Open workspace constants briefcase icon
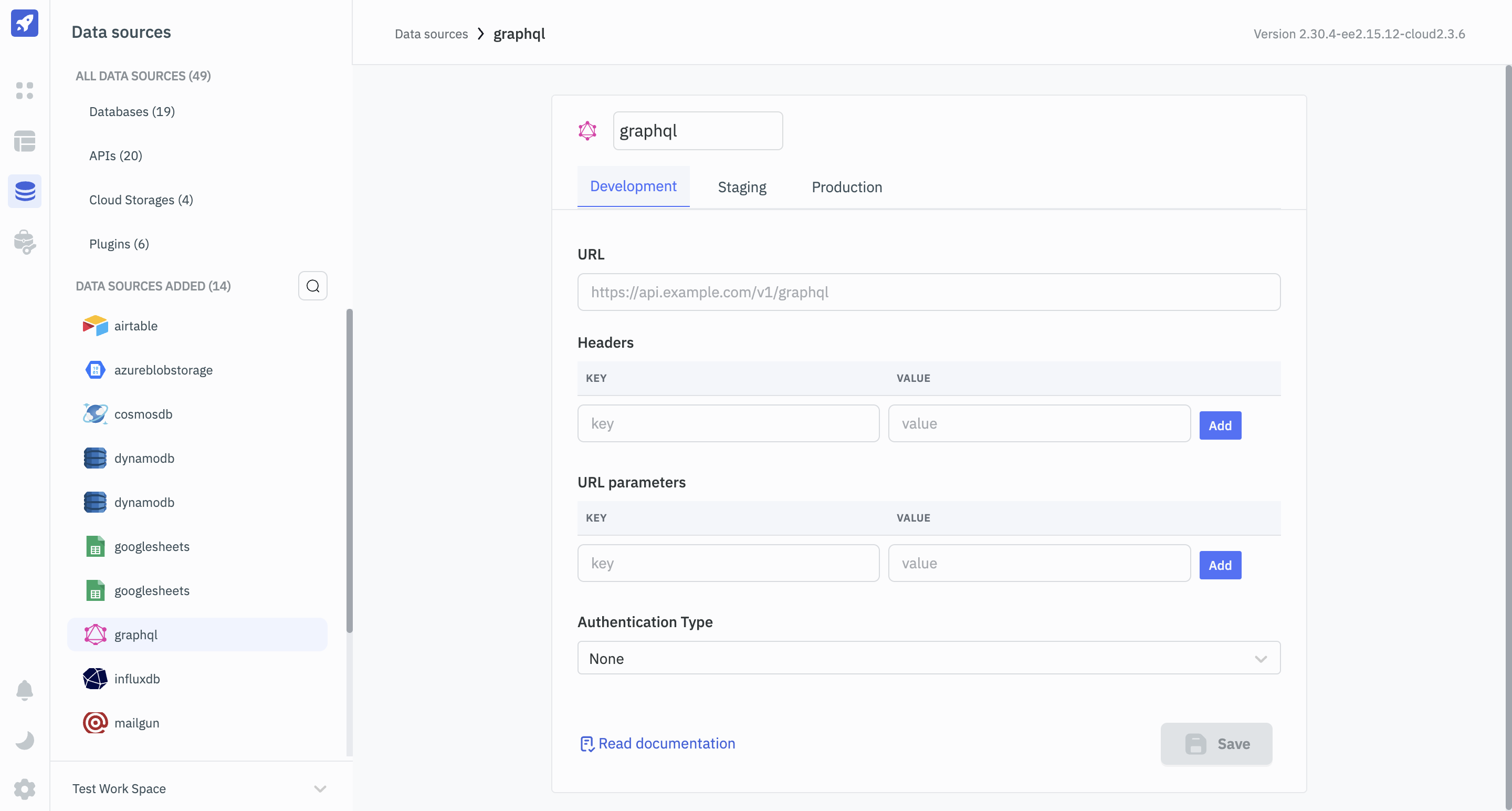This screenshot has height=811, width=1512. pyautogui.click(x=25, y=242)
